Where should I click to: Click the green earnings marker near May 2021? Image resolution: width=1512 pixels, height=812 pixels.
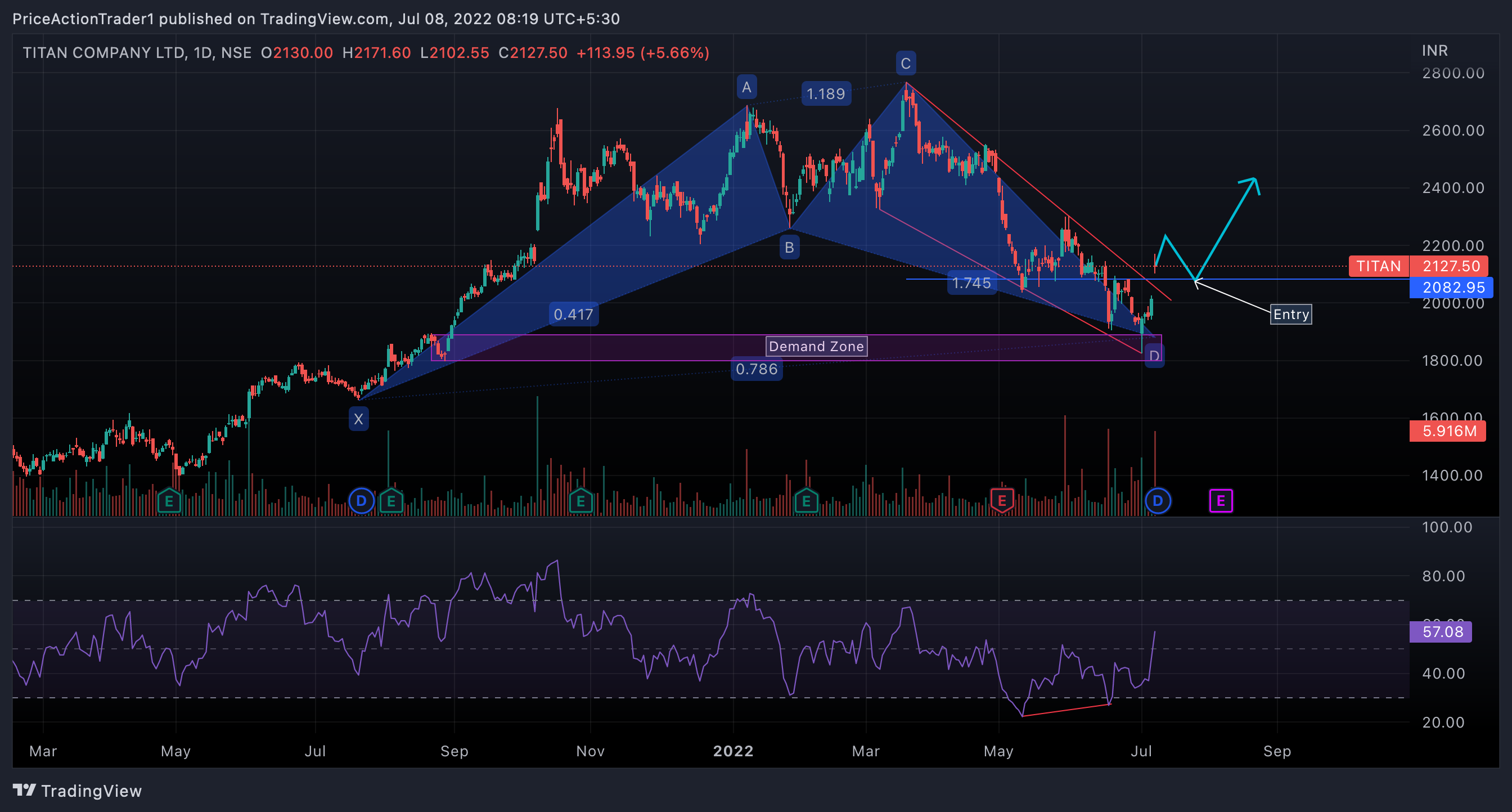click(x=169, y=501)
